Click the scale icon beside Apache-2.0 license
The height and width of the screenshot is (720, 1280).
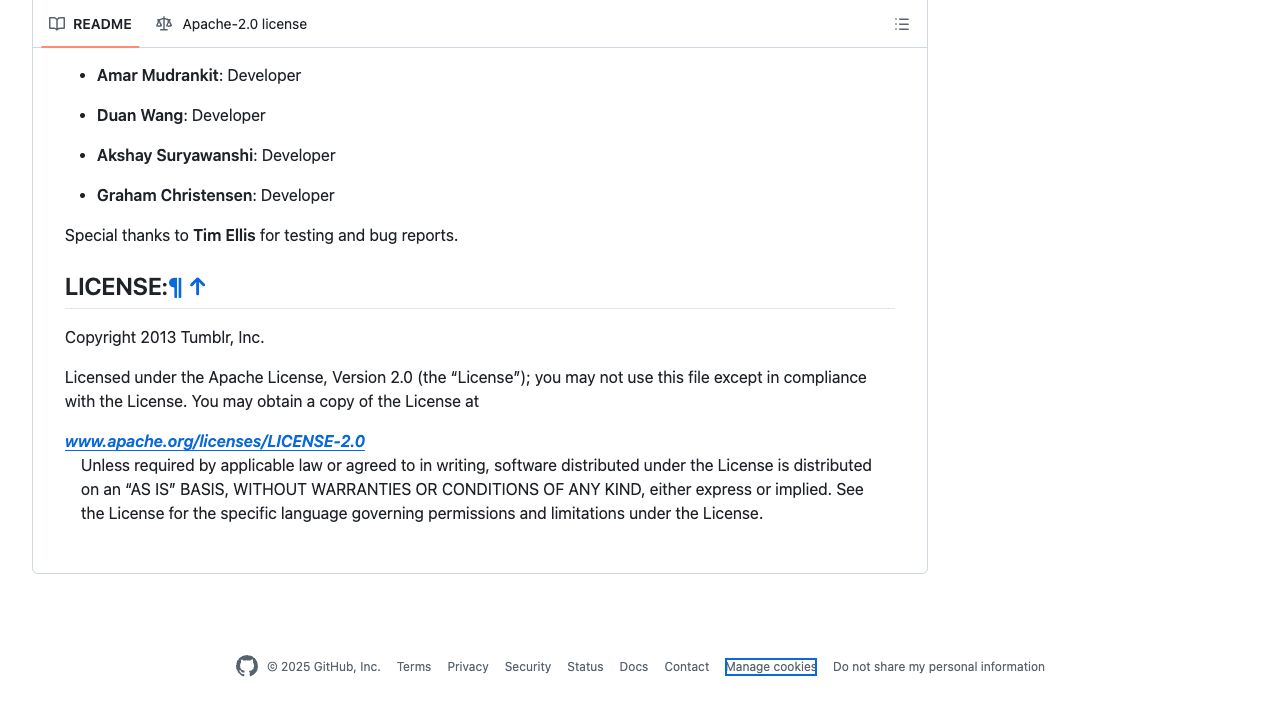point(164,24)
